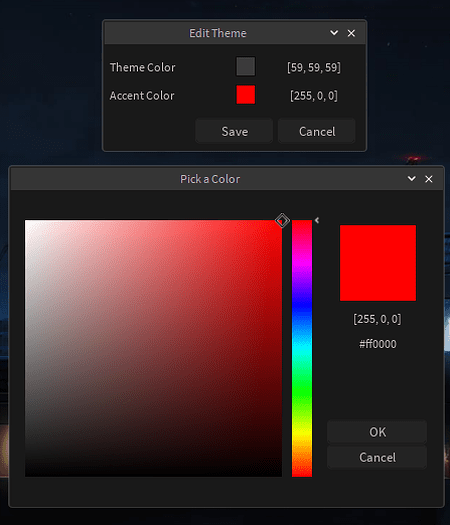Screen dimensions: 450x525
Task: Choose a shade in the saturation square
Action: (x=153, y=348)
